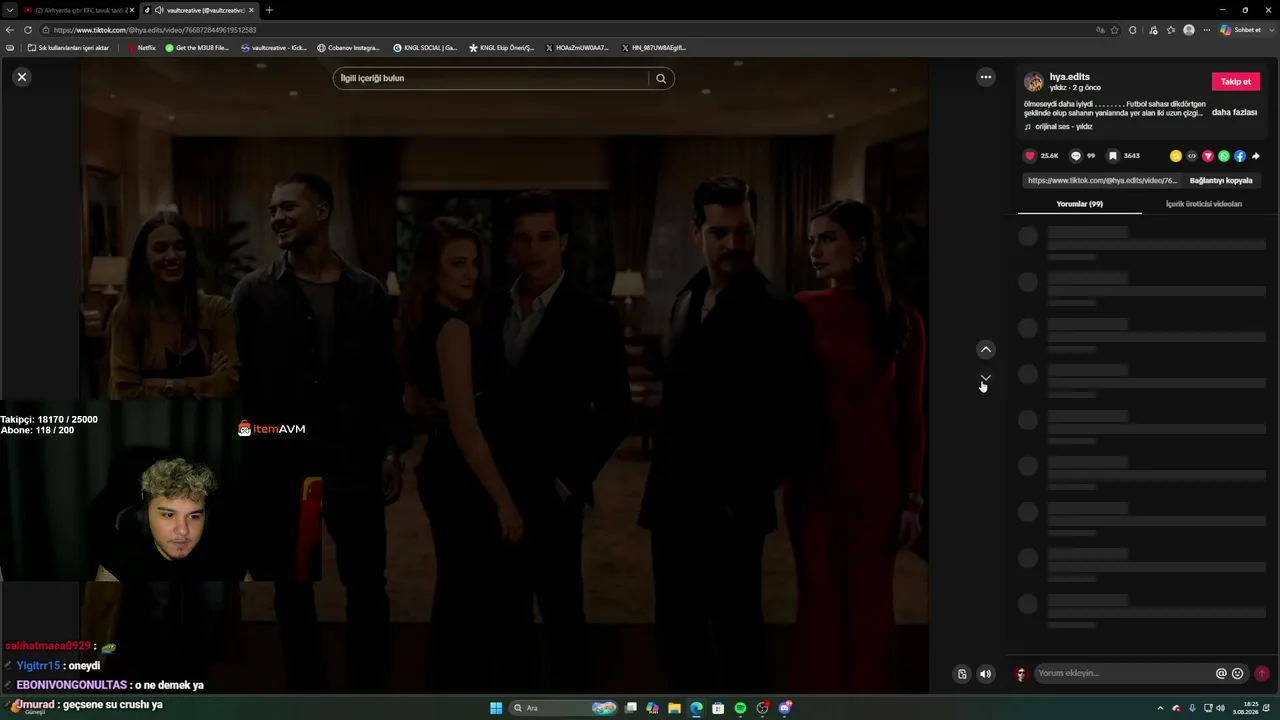Screen dimensions: 1280x720
Task: Open File Explorer from the taskbar
Action: (675, 708)
